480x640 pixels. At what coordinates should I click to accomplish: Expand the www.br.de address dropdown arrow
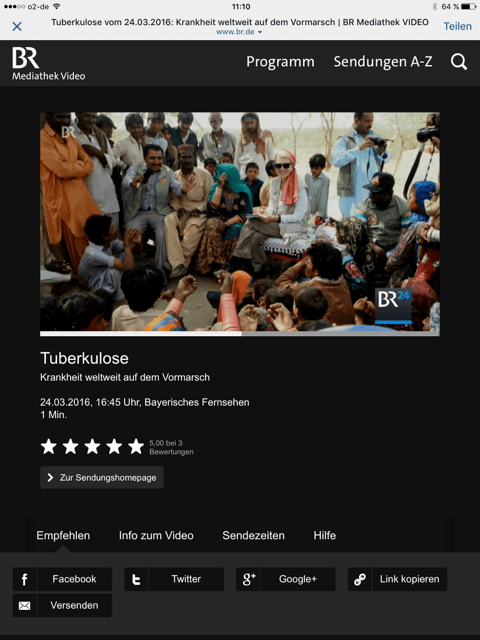click(x=260, y=32)
